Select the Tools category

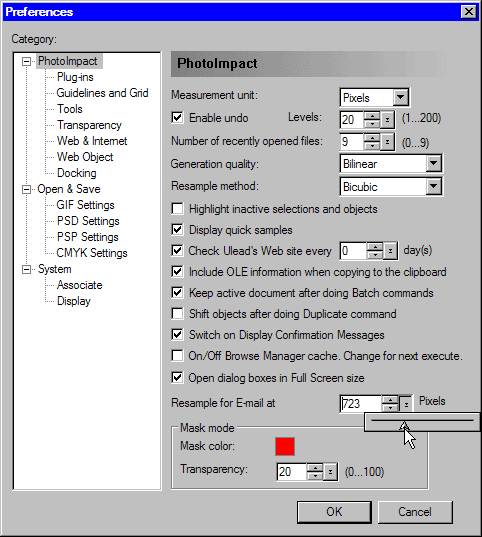pyautogui.click(x=70, y=109)
